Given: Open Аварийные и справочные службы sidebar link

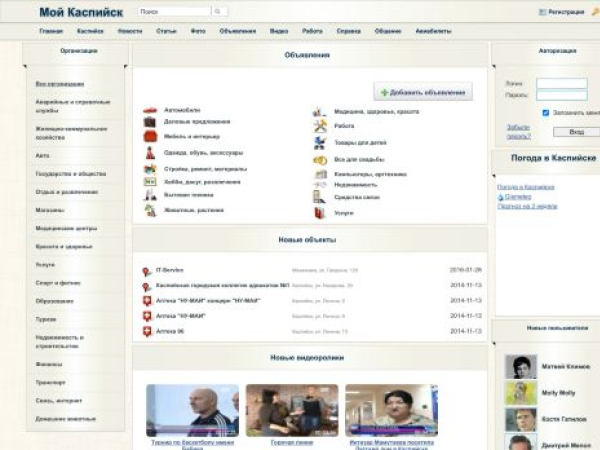Looking at the screenshot, I should coord(73,106).
